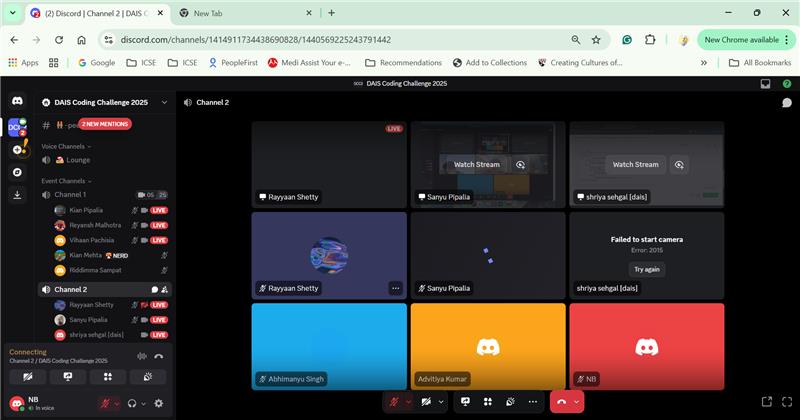Switch to the New Tab browser tab

[x=245, y=13]
